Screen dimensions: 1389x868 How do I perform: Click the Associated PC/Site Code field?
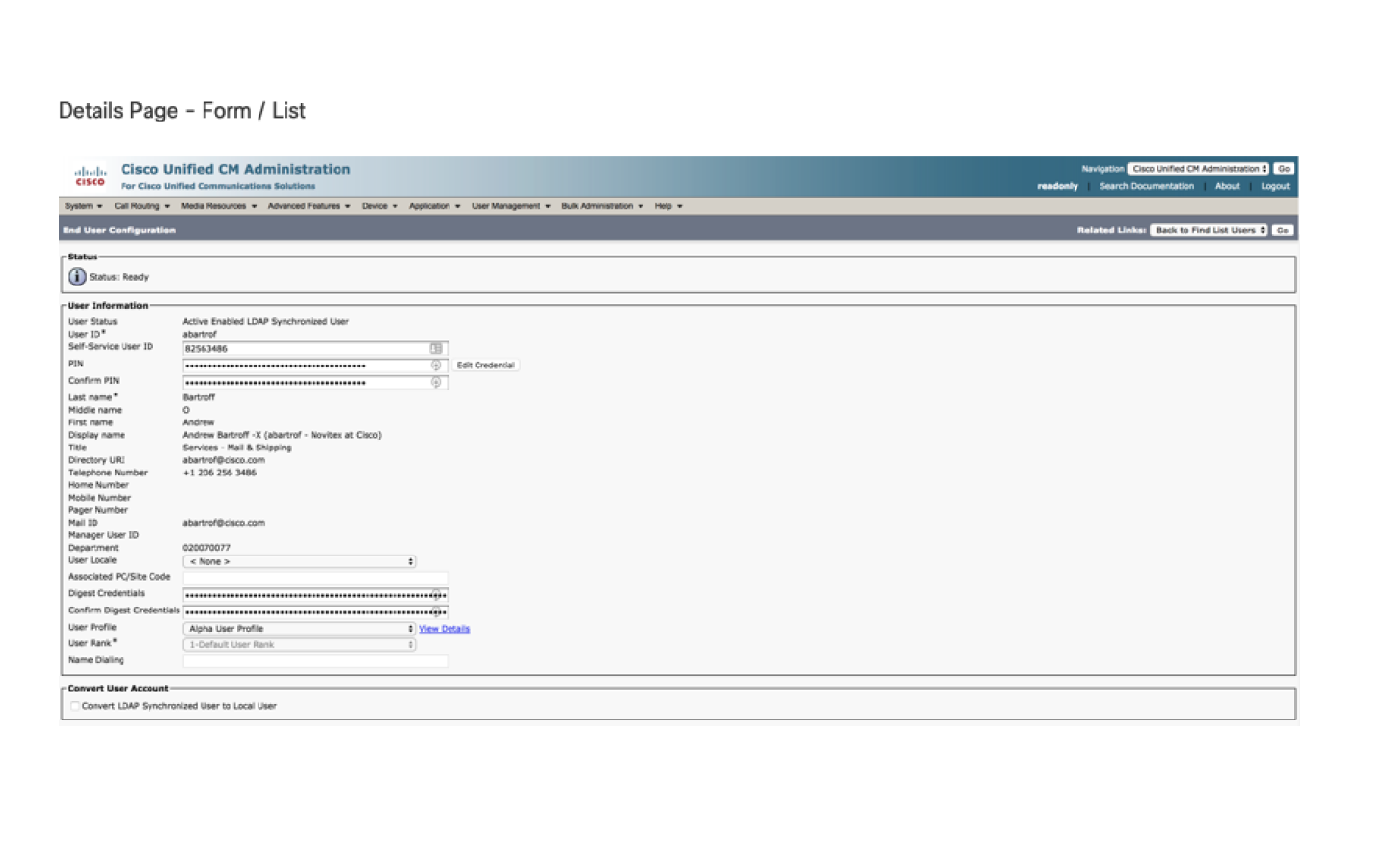(x=314, y=578)
